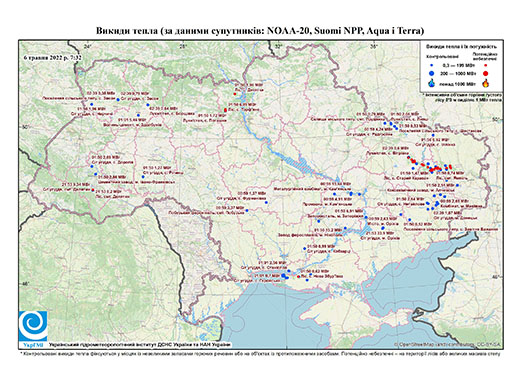Select the blue marker at Furmanivka label
The height and width of the screenshot is (368, 520).
[x=266, y=202]
